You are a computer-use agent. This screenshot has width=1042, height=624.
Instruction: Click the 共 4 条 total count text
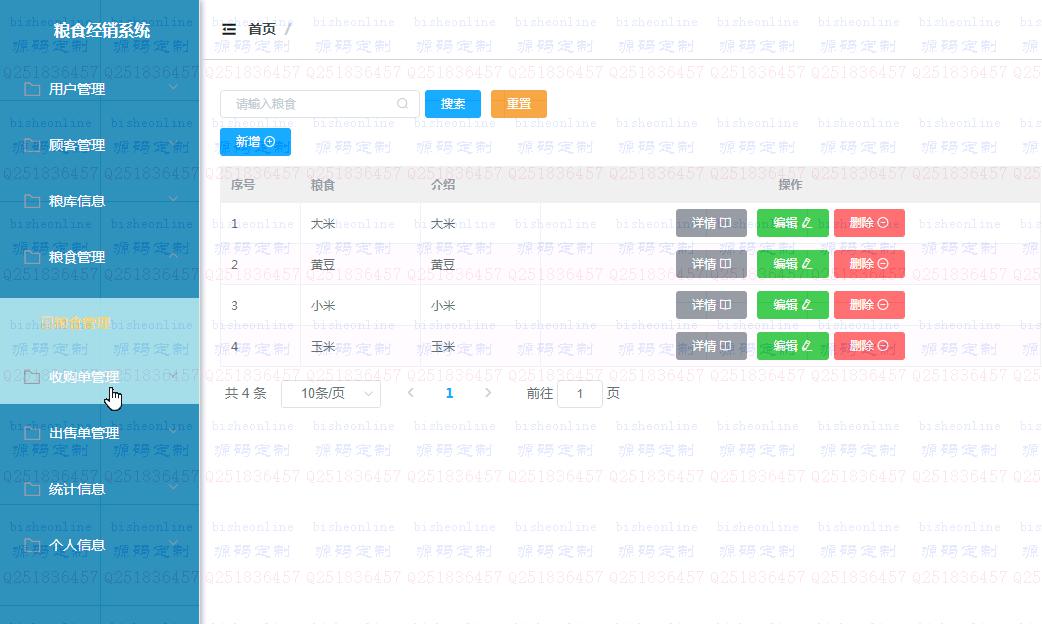pyautogui.click(x=245, y=393)
